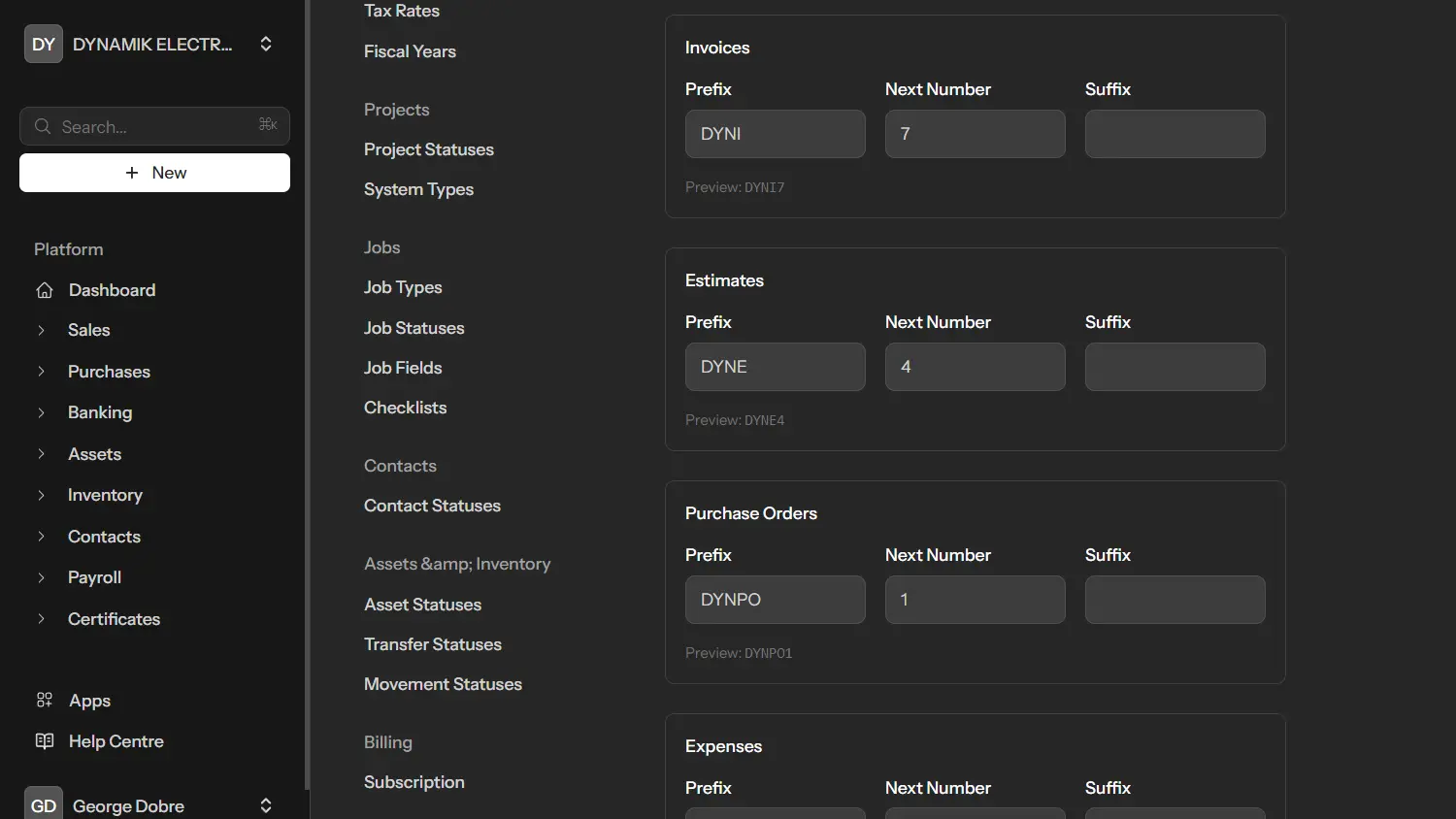1456x819 pixels.
Task: Click the 'Preview: DYNI7' text
Action: (x=735, y=187)
